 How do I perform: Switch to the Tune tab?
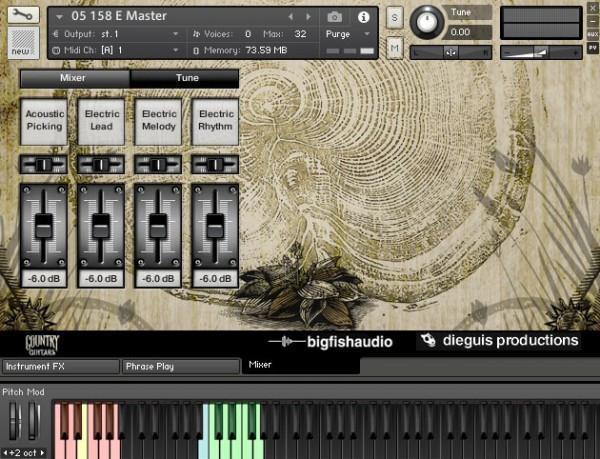(x=184, y=78)
